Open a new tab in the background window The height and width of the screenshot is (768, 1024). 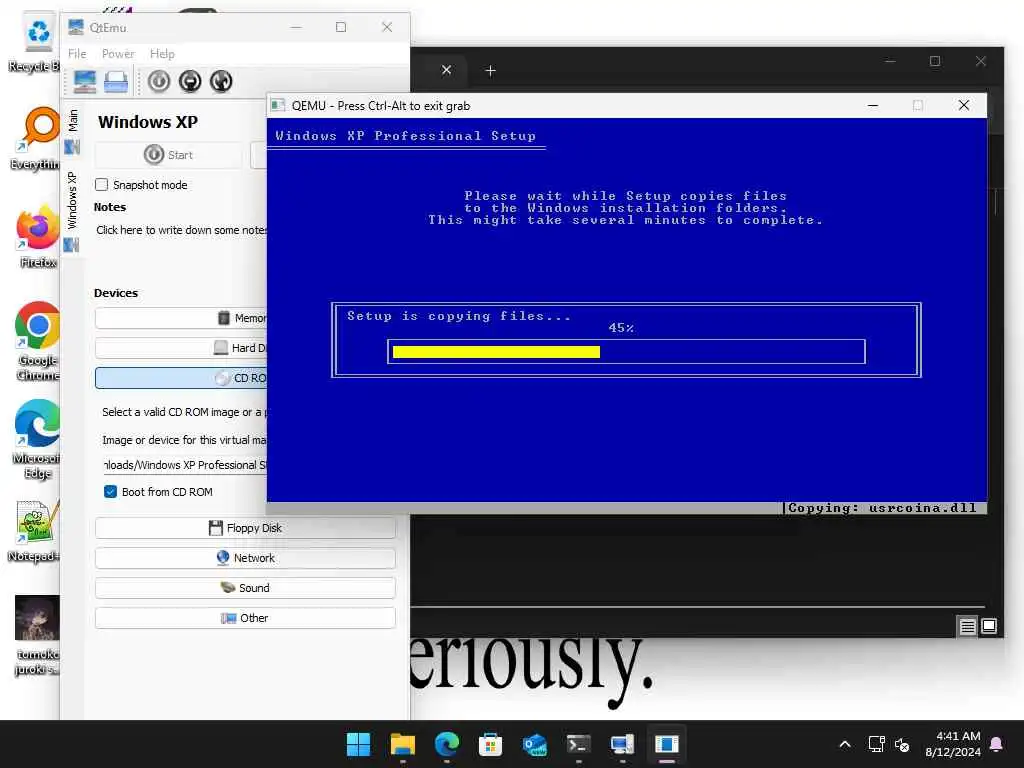(490, 71)
